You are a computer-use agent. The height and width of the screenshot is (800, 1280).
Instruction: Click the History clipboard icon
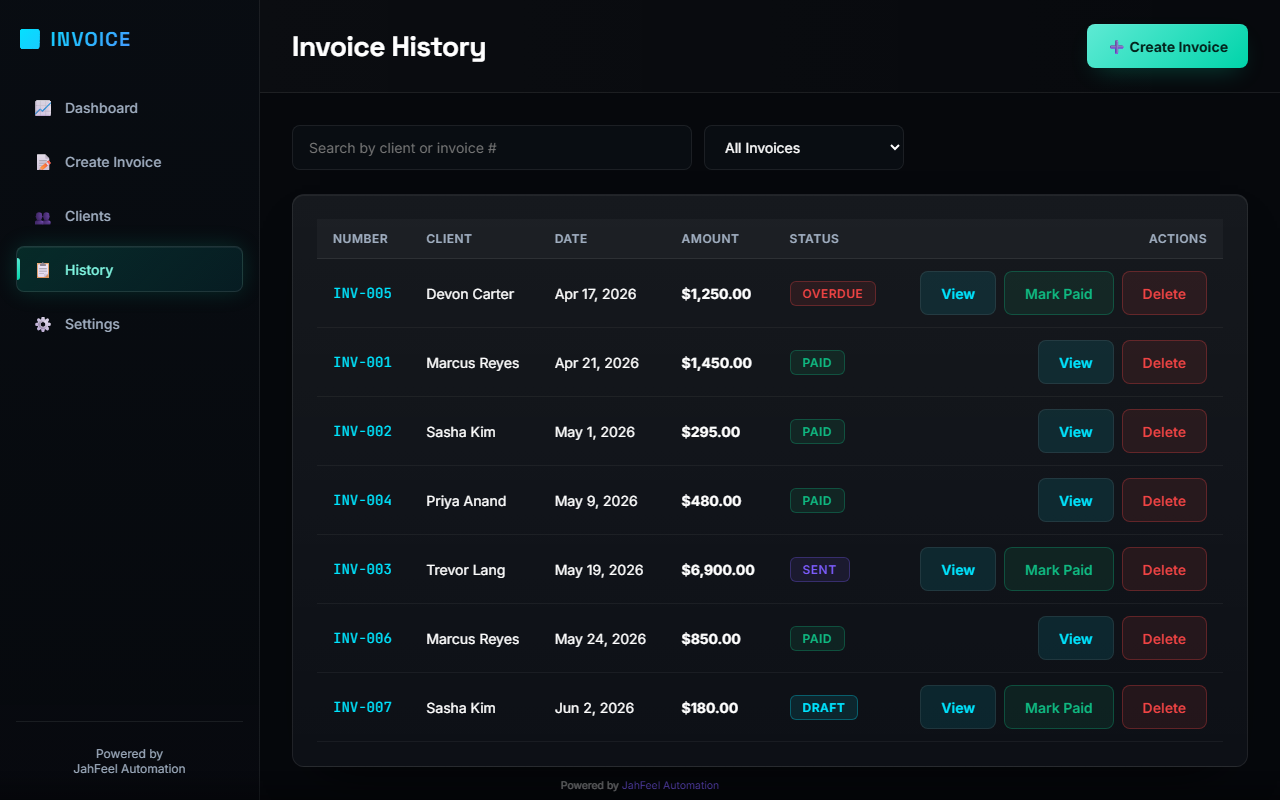point(43,270)
